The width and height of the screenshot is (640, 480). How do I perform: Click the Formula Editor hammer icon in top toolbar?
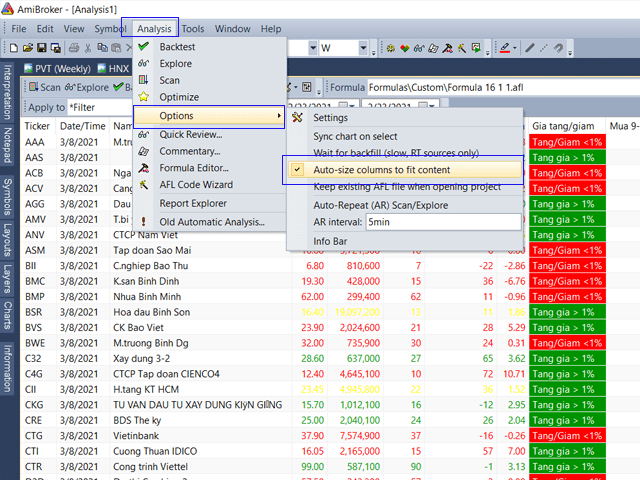tap(447, 49)
